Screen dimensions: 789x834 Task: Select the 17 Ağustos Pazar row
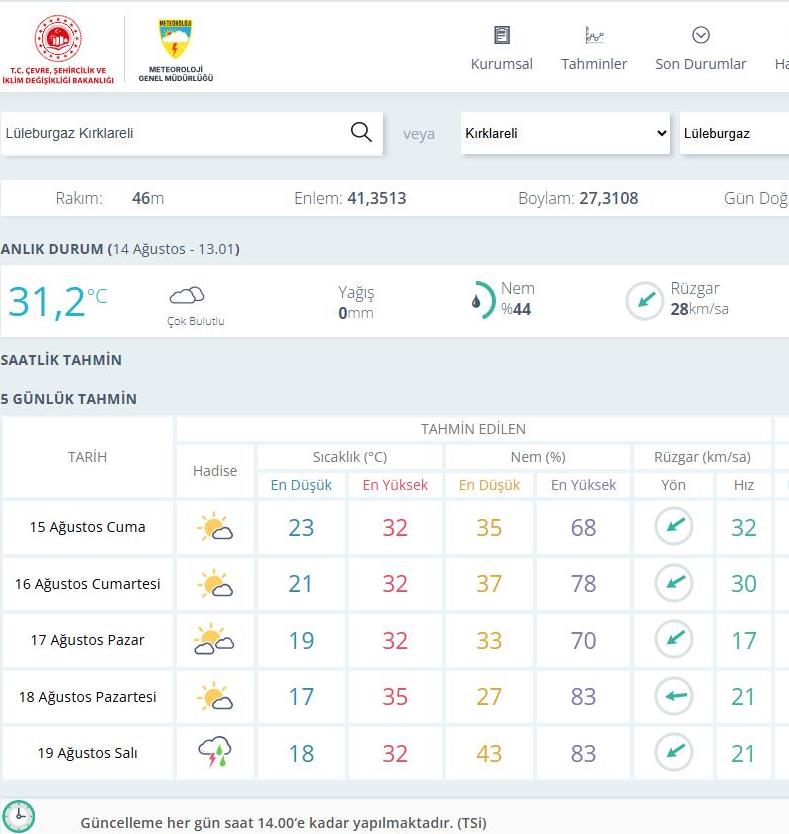(88, 640)
